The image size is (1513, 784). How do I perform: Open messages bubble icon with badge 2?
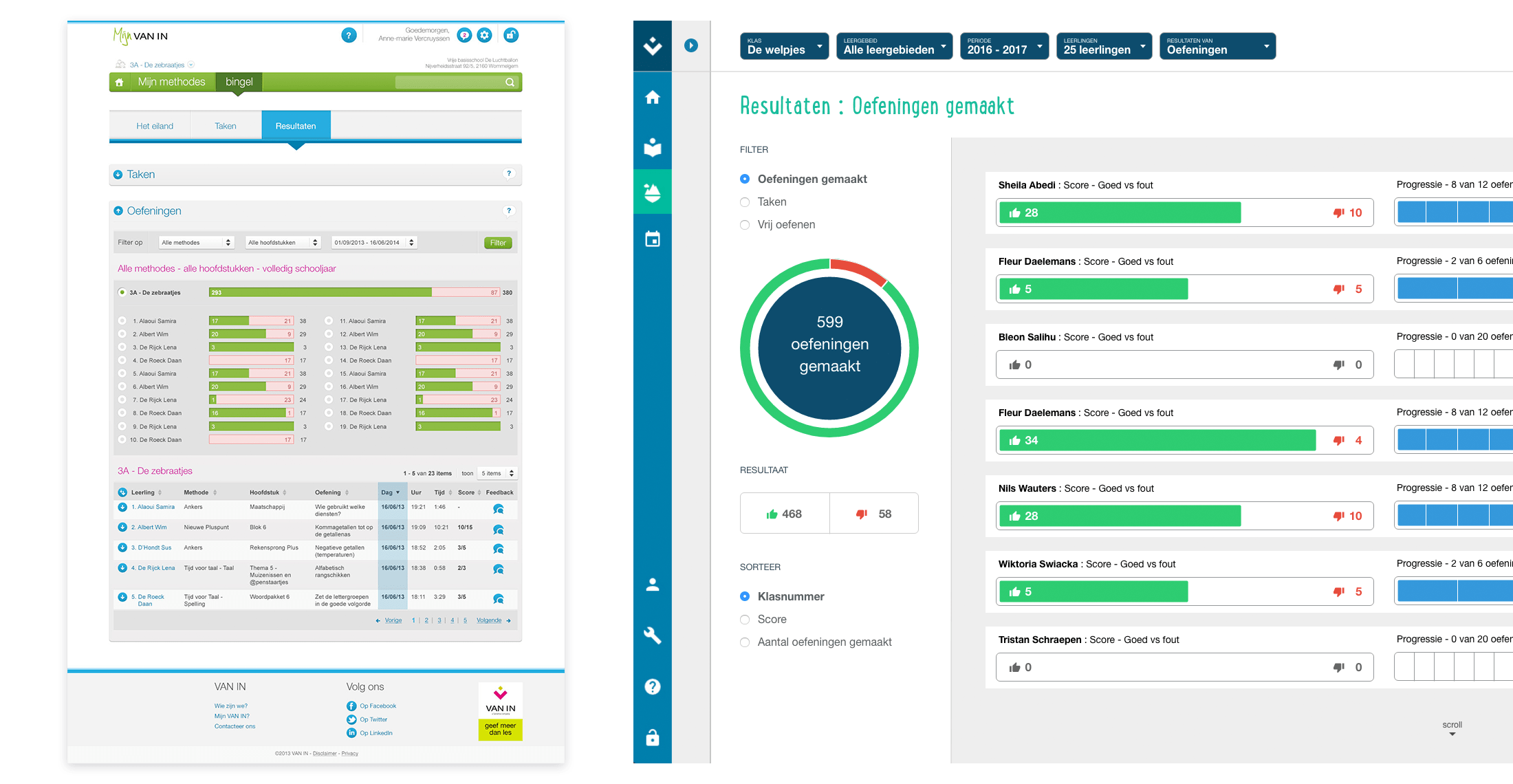tap(465, 35)
